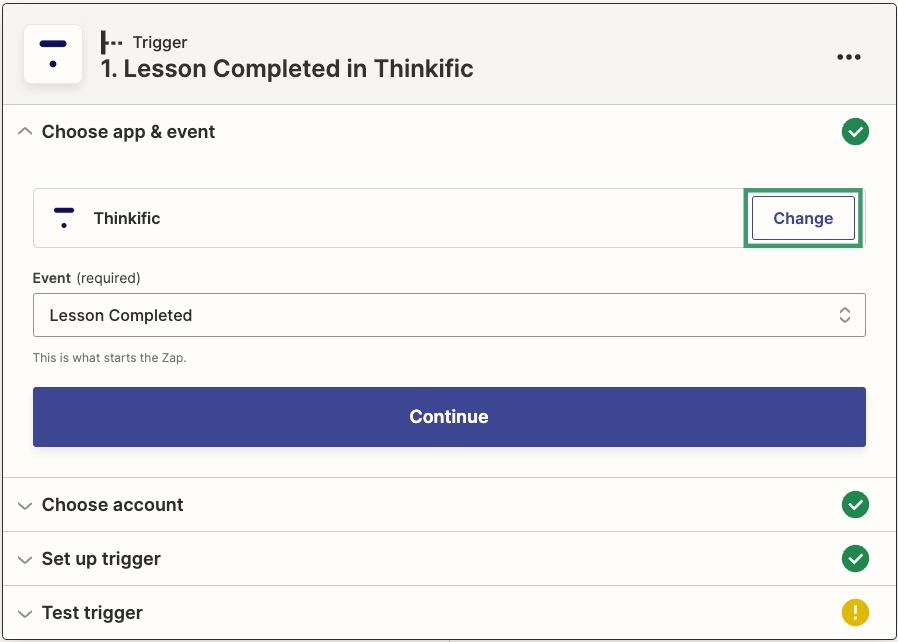Click green checkmark beside Choose account
The image size is (898, 642).
click(855, 505)
